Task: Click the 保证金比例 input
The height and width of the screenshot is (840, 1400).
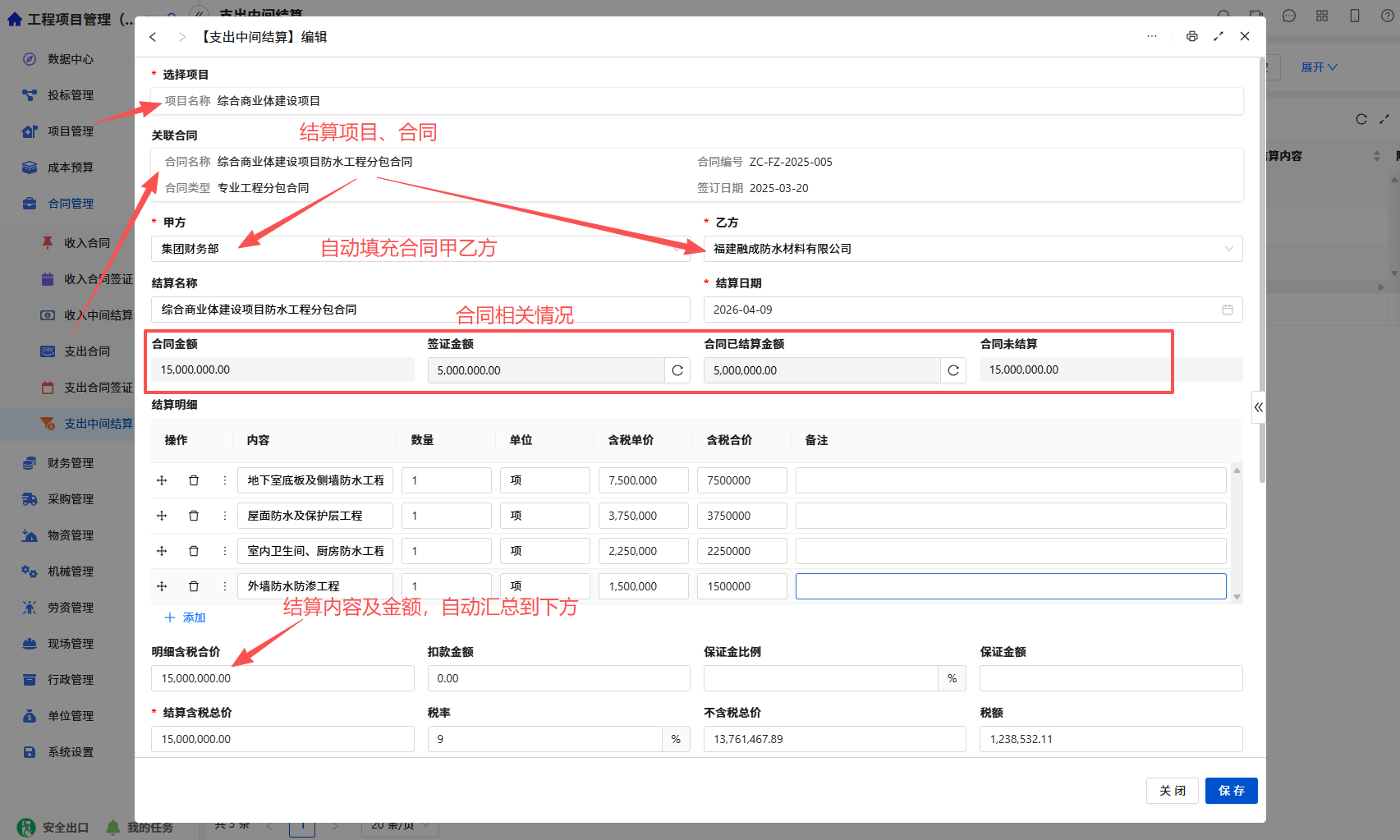Action: pyautogui.click(x=821, y=678)
